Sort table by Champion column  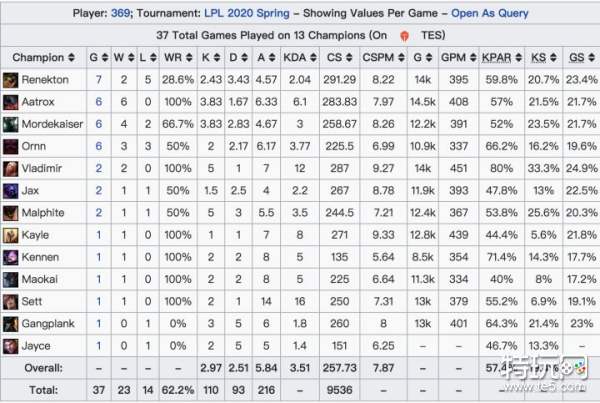point(38,57)
